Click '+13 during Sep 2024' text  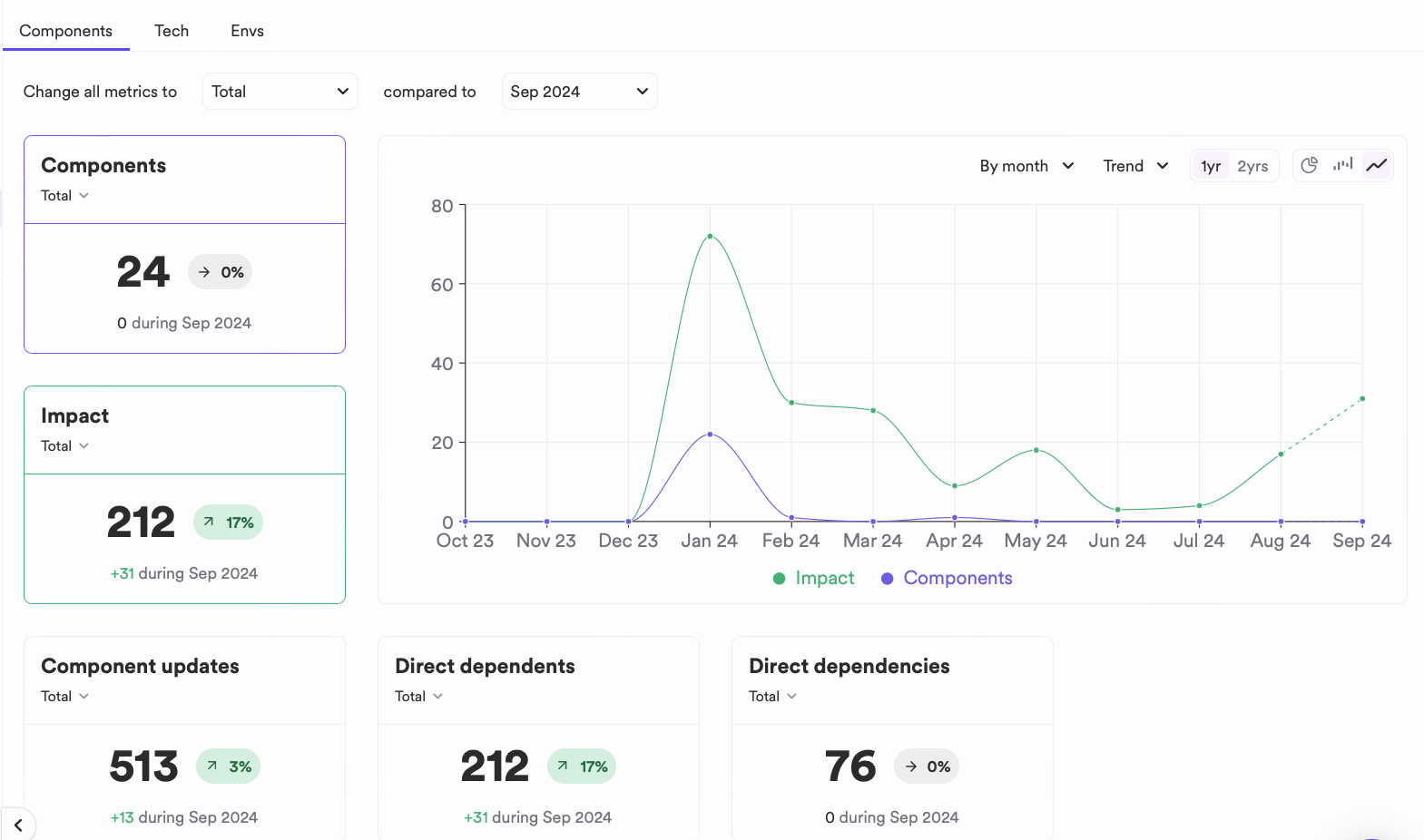pyautogui.click(x=184, y=817)
